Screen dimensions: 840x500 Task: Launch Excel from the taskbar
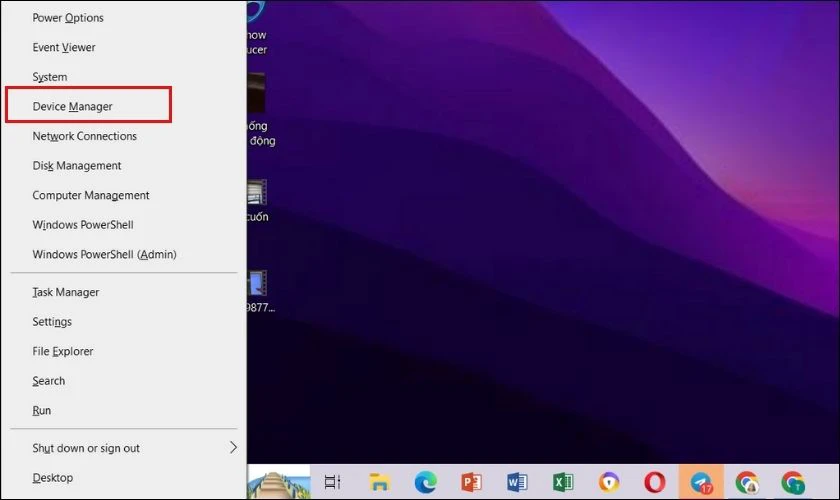pyautogui.click(x=563, y=482)
